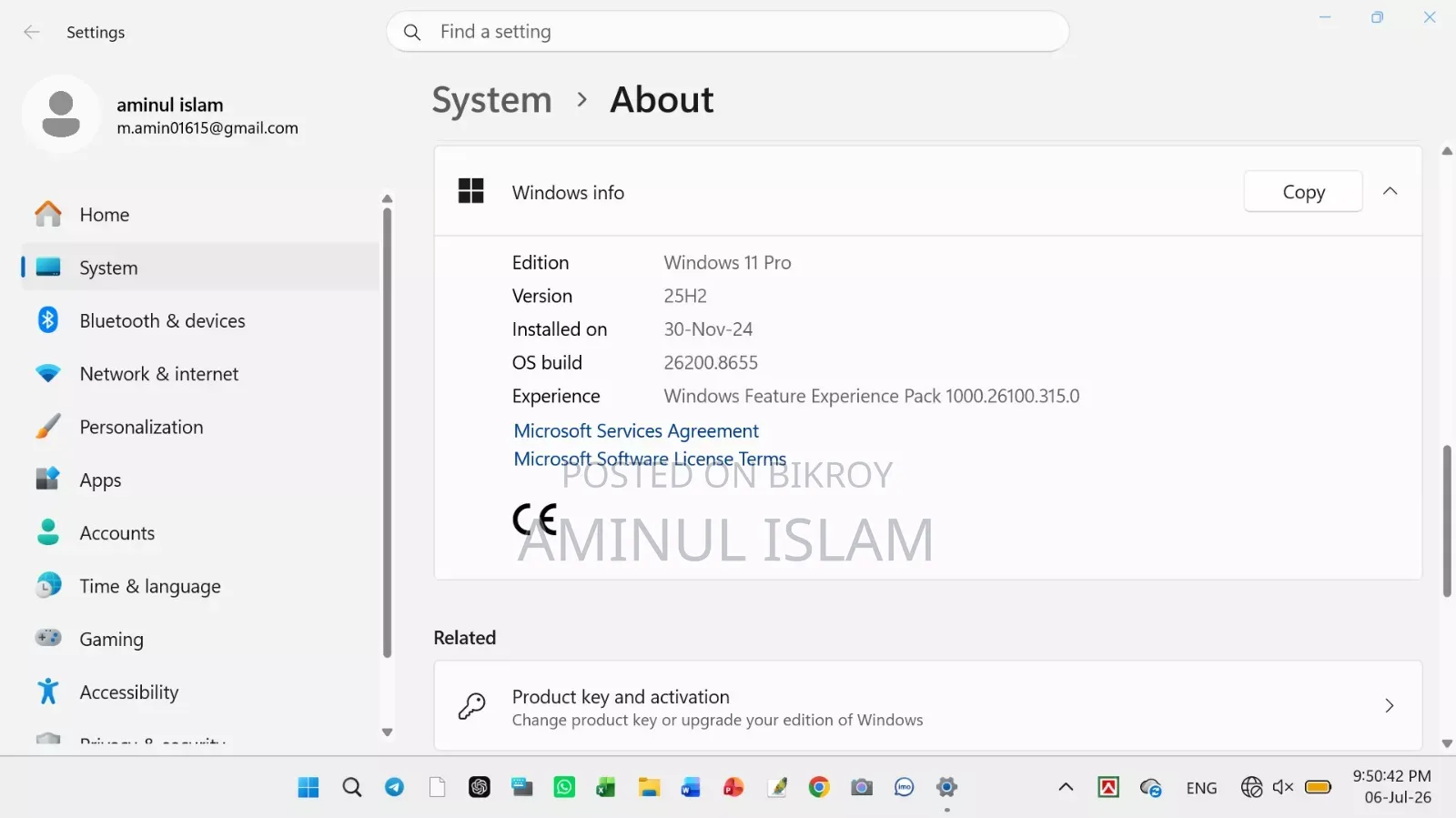Launch PowerPoint from the taskbar
1456x818 pixels.
tap(733, 787)
